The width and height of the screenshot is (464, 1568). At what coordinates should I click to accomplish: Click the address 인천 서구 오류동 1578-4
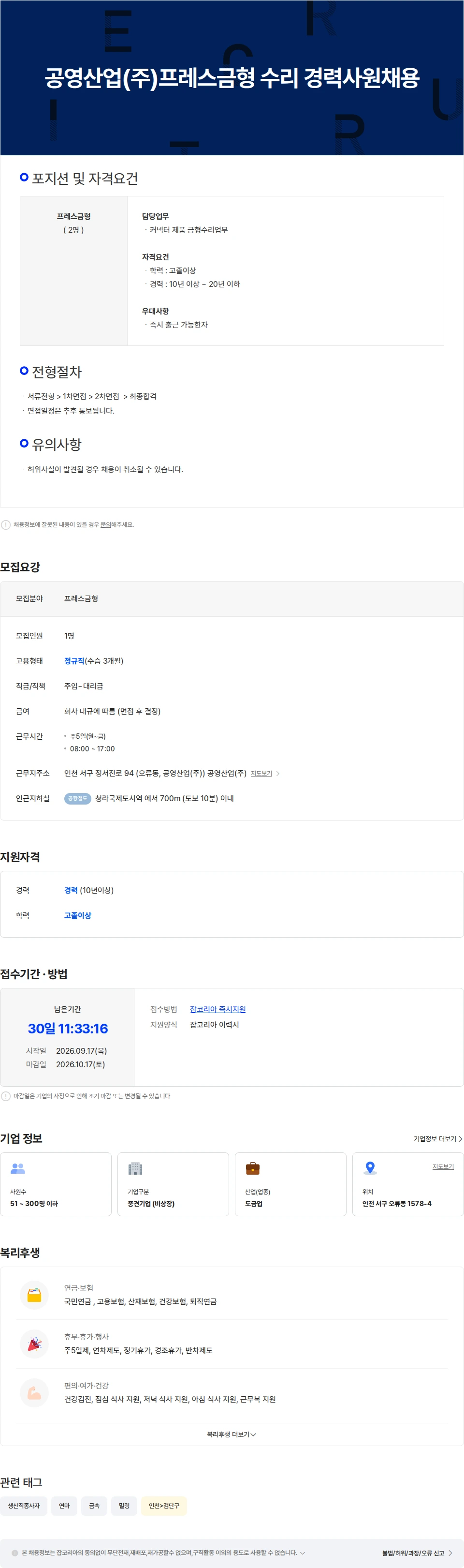[397, 1204]
